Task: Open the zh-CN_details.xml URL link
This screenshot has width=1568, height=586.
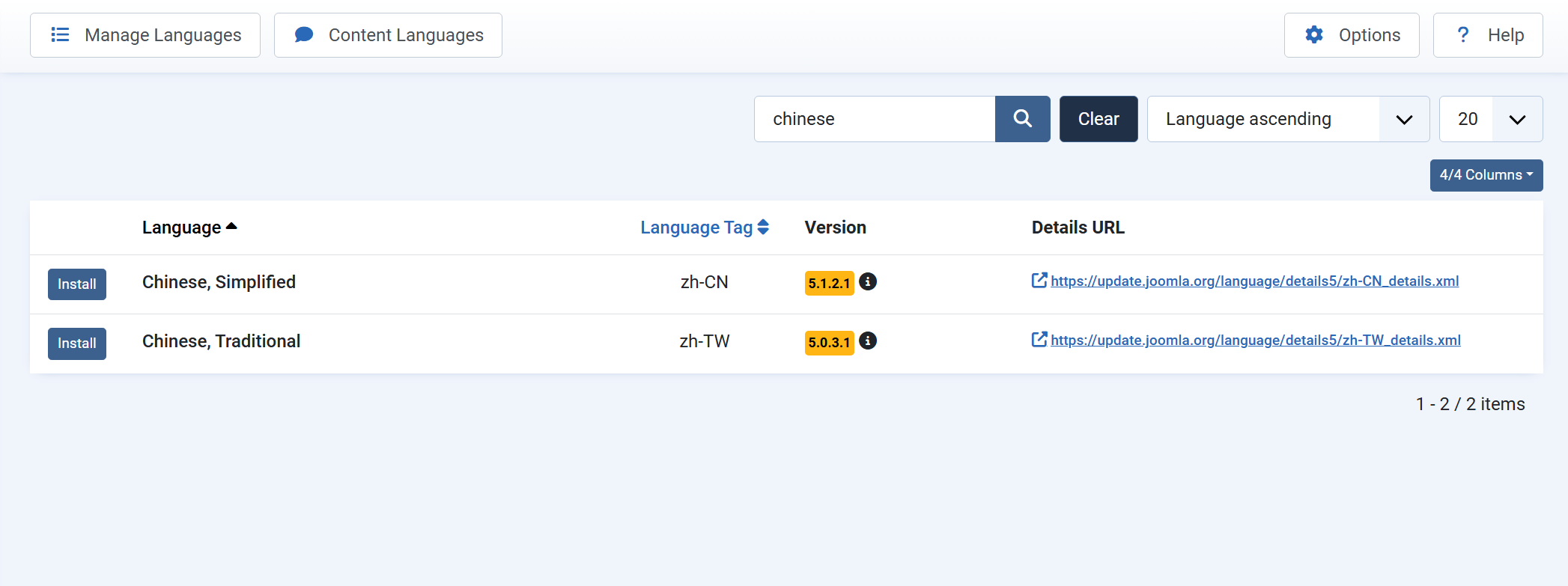Action: [1254, 281]
